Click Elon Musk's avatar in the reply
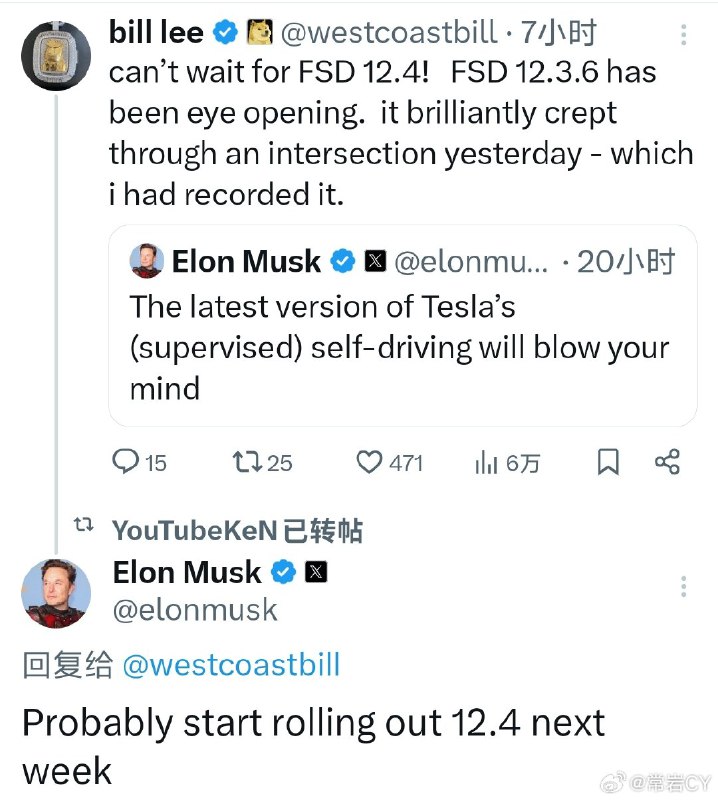This screenshot has height=800, width=718. tap(56, 593)
